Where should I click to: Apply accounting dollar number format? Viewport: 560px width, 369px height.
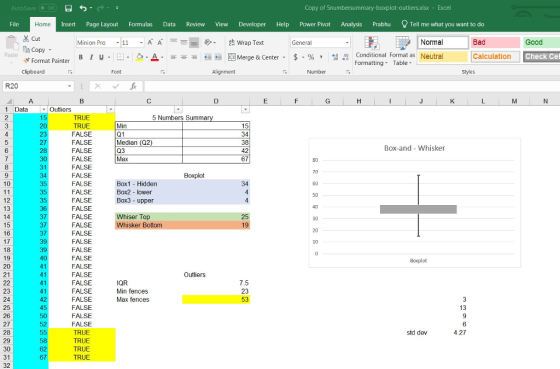pyautogui.click(x=295, y=57)
